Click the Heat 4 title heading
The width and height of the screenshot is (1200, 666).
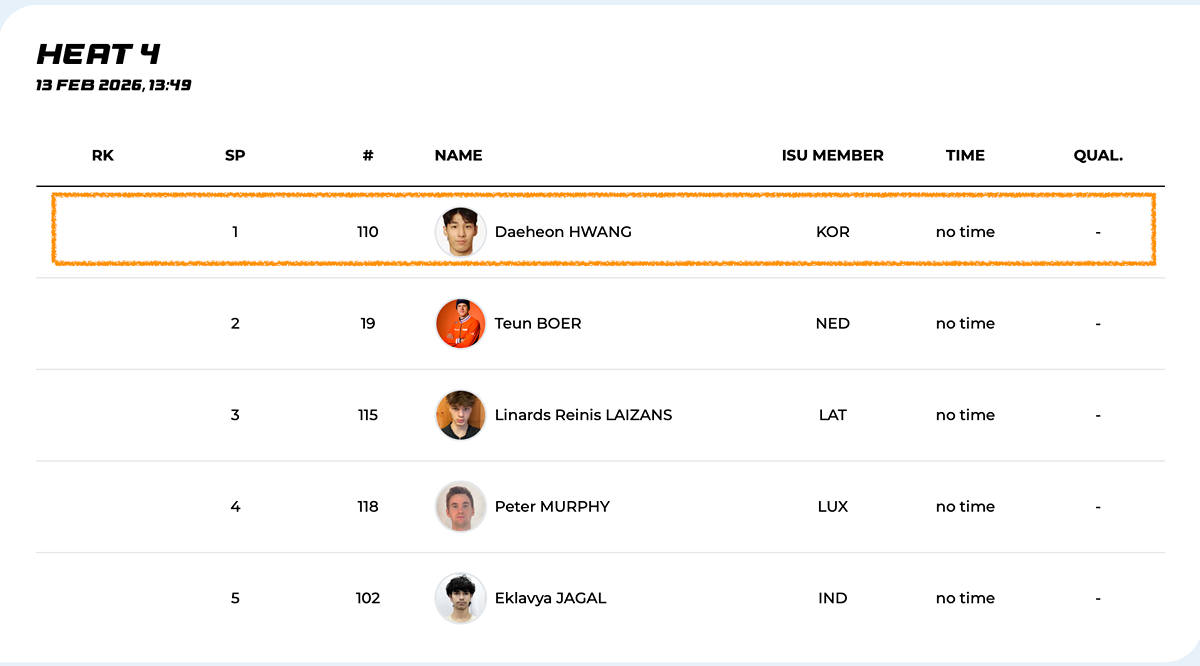click(x=98, y=54)
